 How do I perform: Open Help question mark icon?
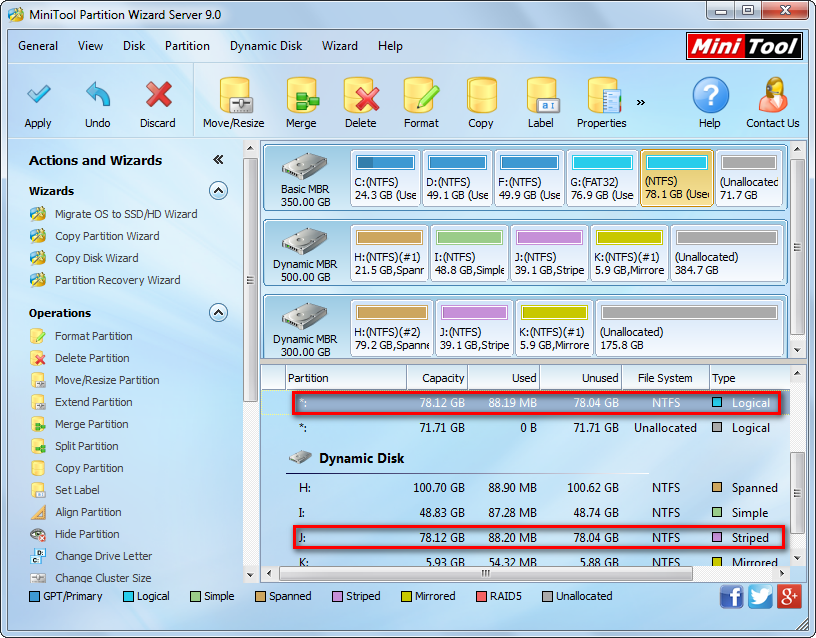(710, 95)
